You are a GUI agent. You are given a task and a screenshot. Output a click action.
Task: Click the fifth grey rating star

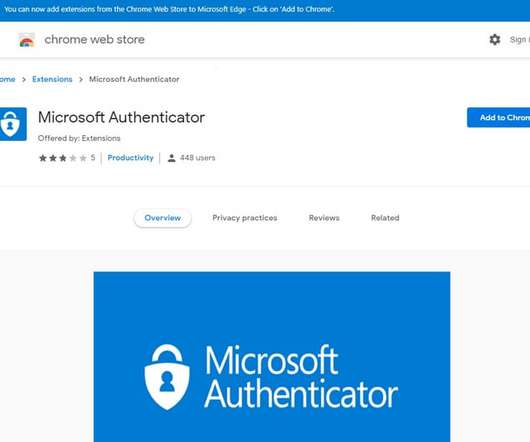pyautogui.click(x=83, y=158)
